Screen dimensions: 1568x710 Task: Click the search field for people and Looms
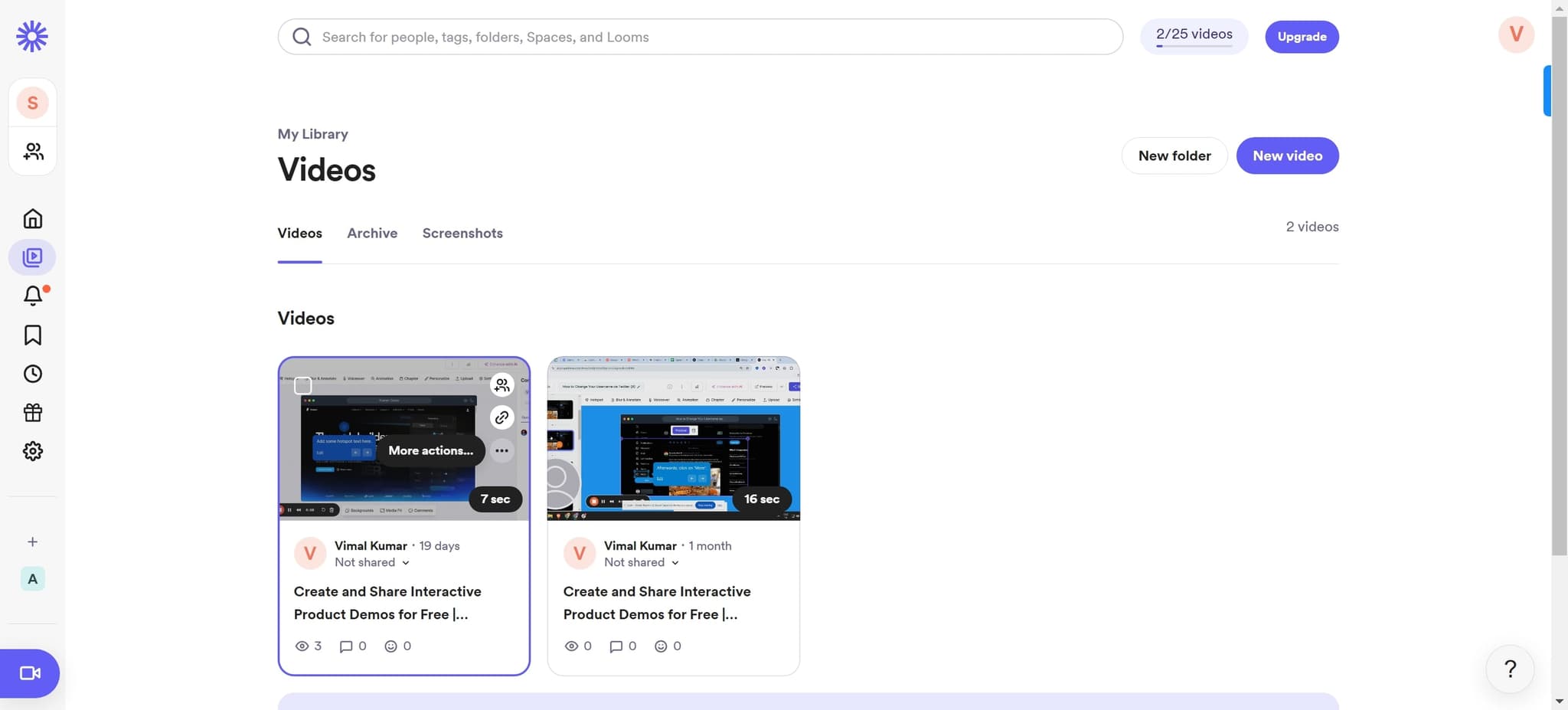[700, 36]
